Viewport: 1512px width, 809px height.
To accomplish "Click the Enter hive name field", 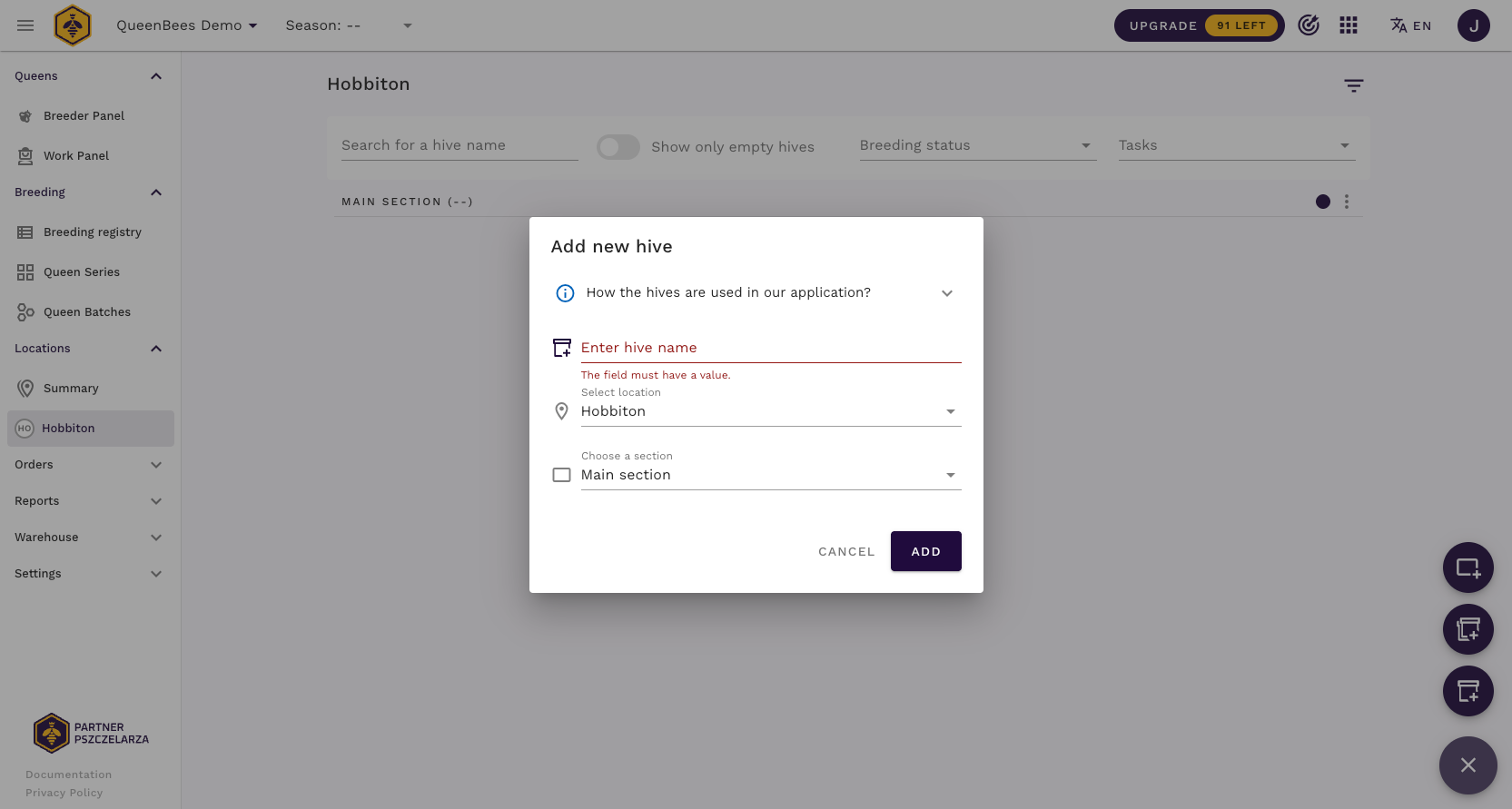I will click(770, 348).
